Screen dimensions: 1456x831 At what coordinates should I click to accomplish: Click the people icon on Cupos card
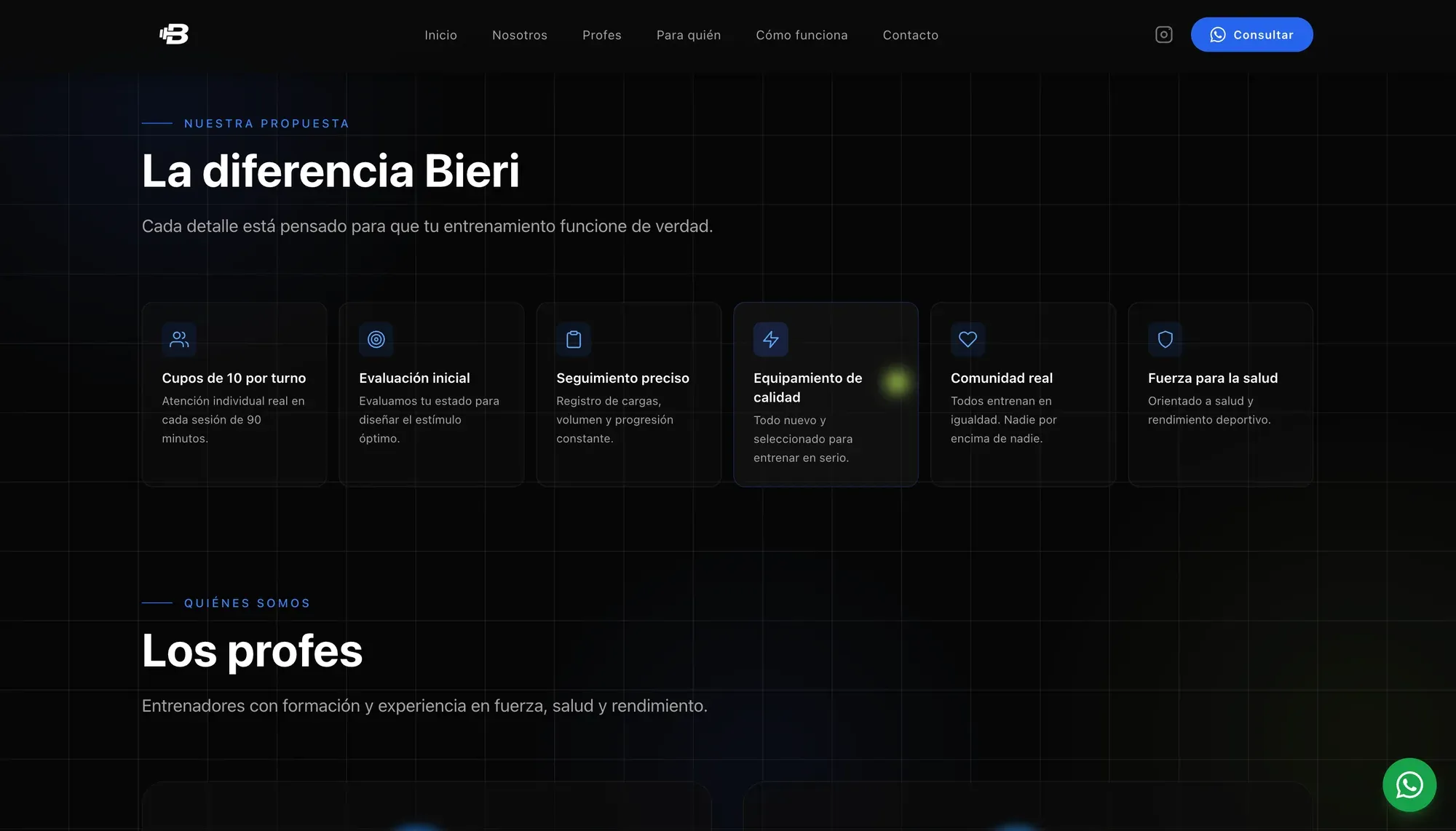[x=179, y=339]
